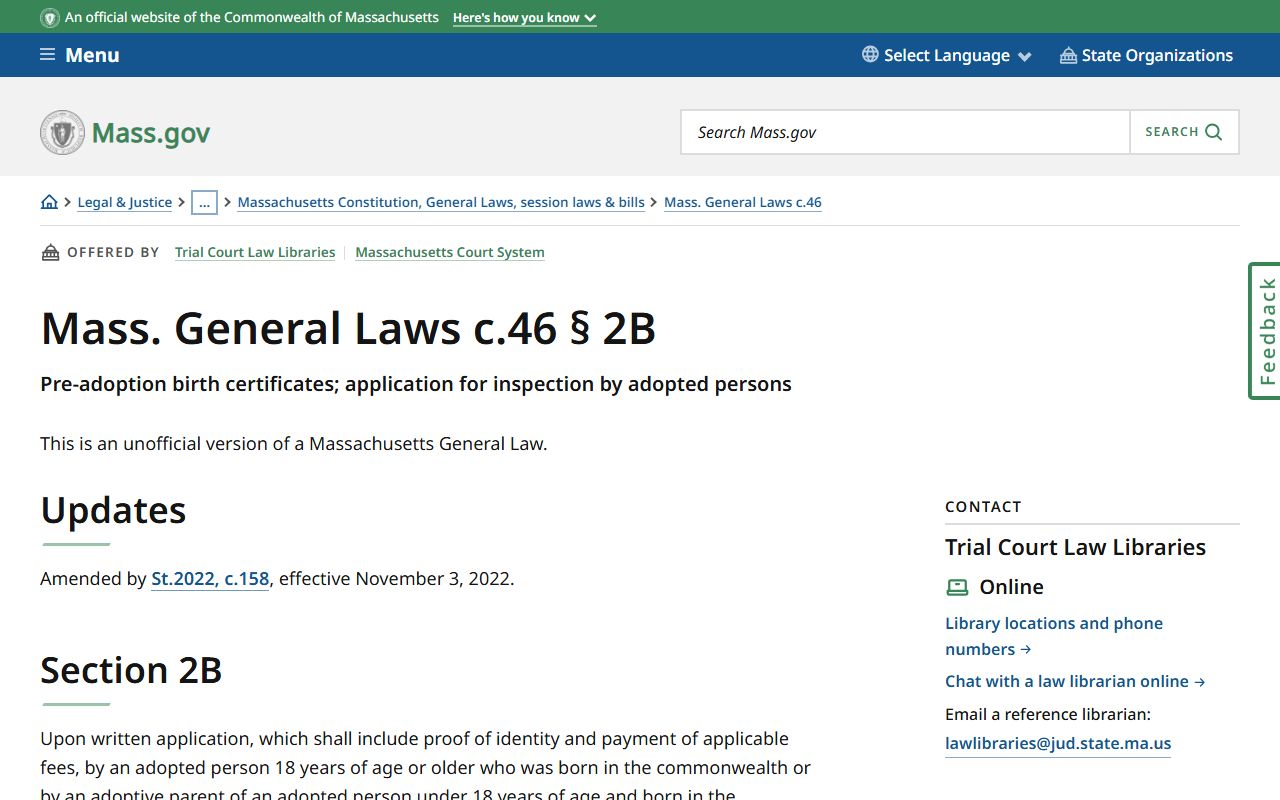Open State Organizations menu
This screenshot has width=1280, height=800.
(x=1146, y=55)
